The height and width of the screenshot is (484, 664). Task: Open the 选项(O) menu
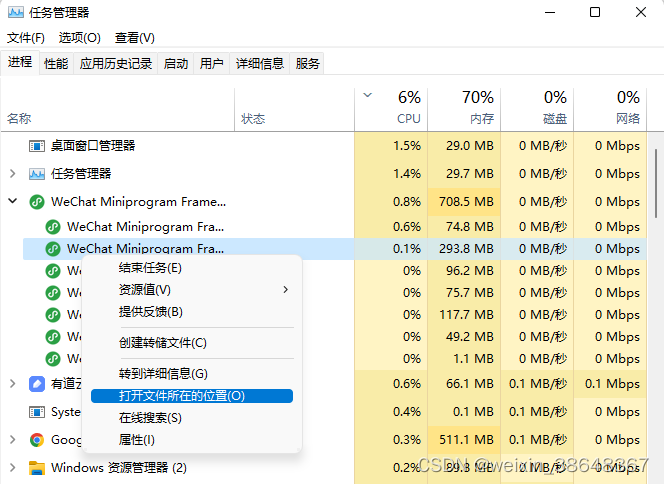click(80, 38)
